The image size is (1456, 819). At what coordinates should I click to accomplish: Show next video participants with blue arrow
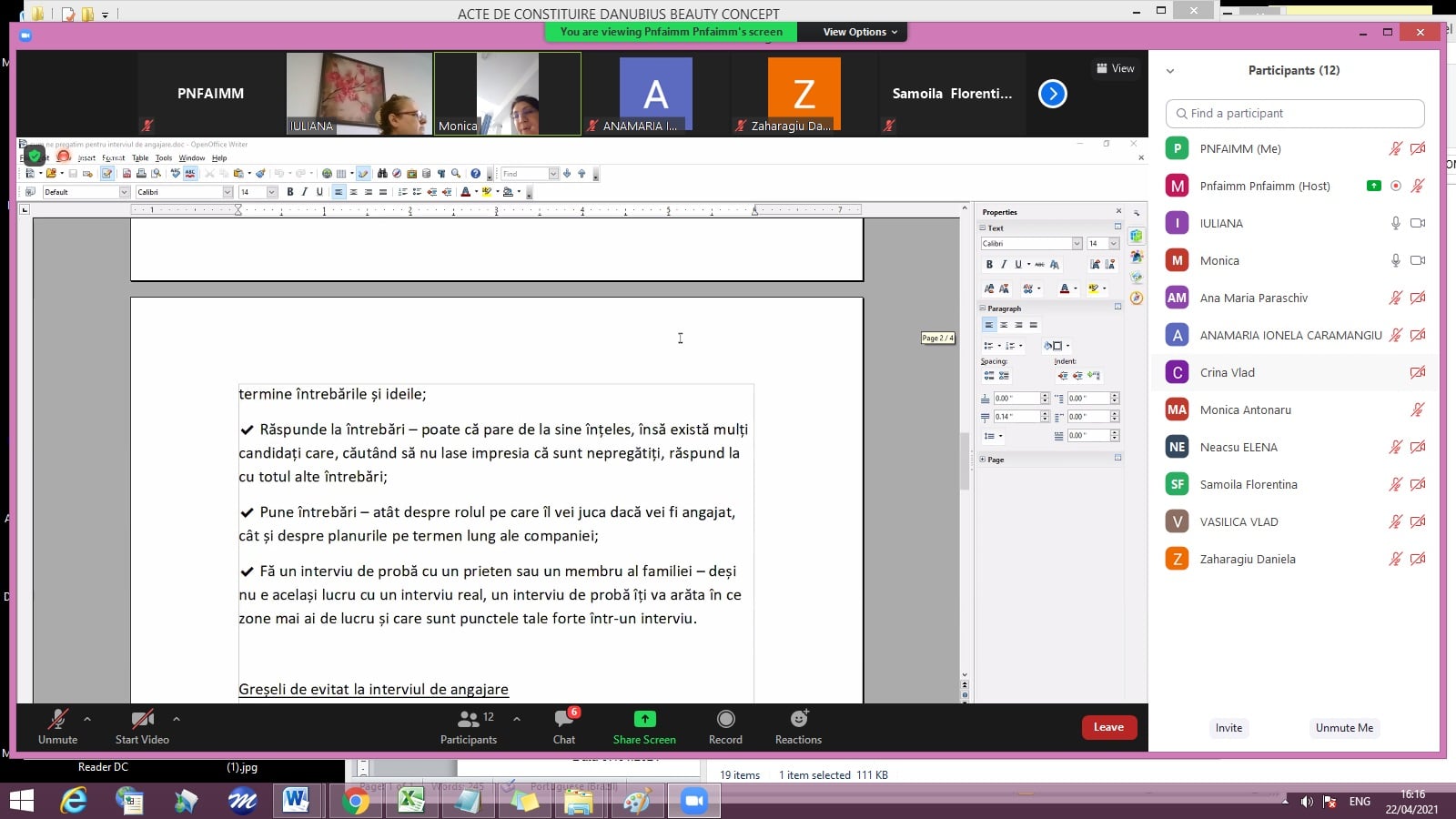(x=1053, y=94)
